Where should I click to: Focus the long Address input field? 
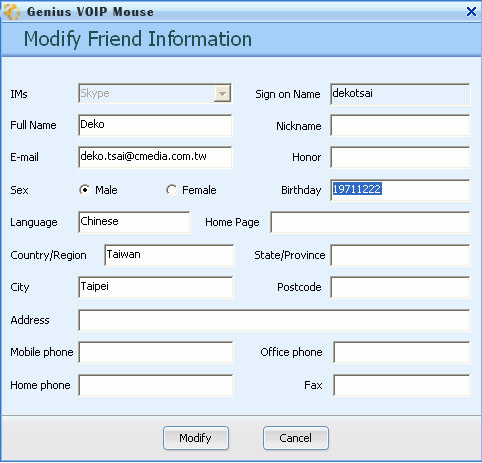(274, 320)
